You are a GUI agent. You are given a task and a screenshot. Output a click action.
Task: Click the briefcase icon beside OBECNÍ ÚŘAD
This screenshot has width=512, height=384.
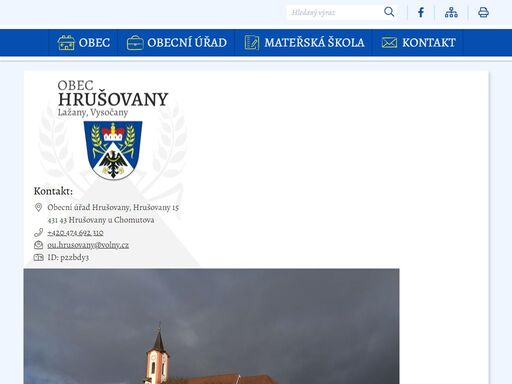135,43
